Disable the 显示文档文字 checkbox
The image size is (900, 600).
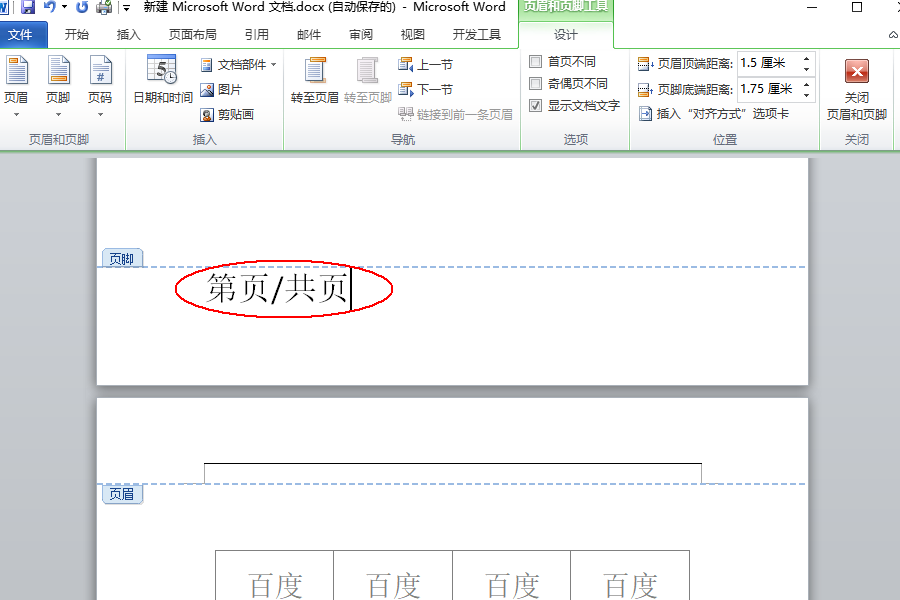pos(536,104)
